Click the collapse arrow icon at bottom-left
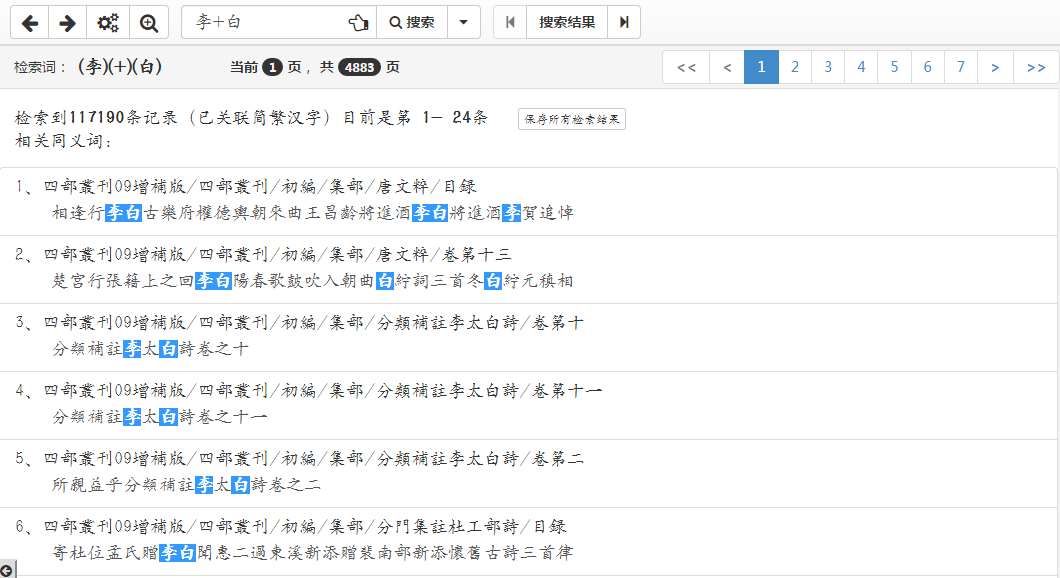 tap(7, 570)
